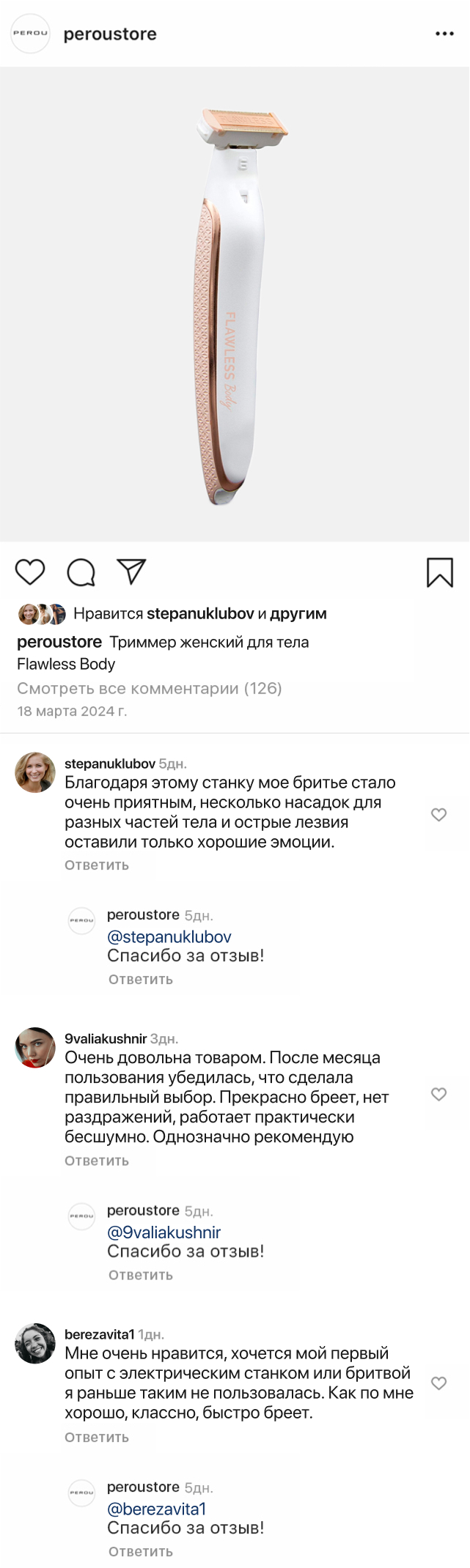The image size is (470, 1568).
Task: Open the three-dots options menu
Action: 444,34
